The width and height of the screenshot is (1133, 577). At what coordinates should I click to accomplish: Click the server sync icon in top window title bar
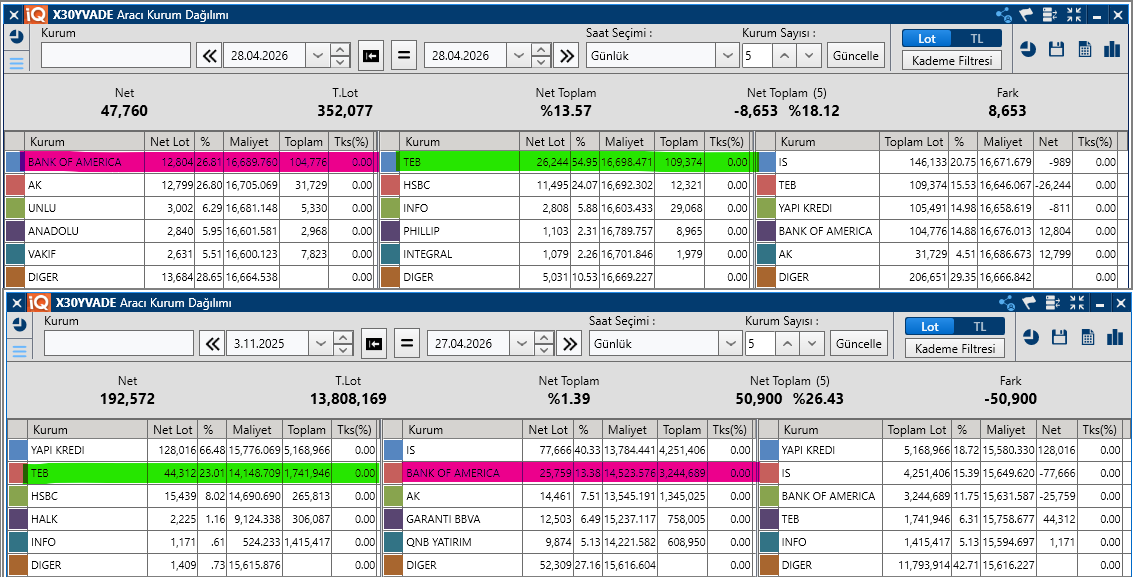[1051, 14]
